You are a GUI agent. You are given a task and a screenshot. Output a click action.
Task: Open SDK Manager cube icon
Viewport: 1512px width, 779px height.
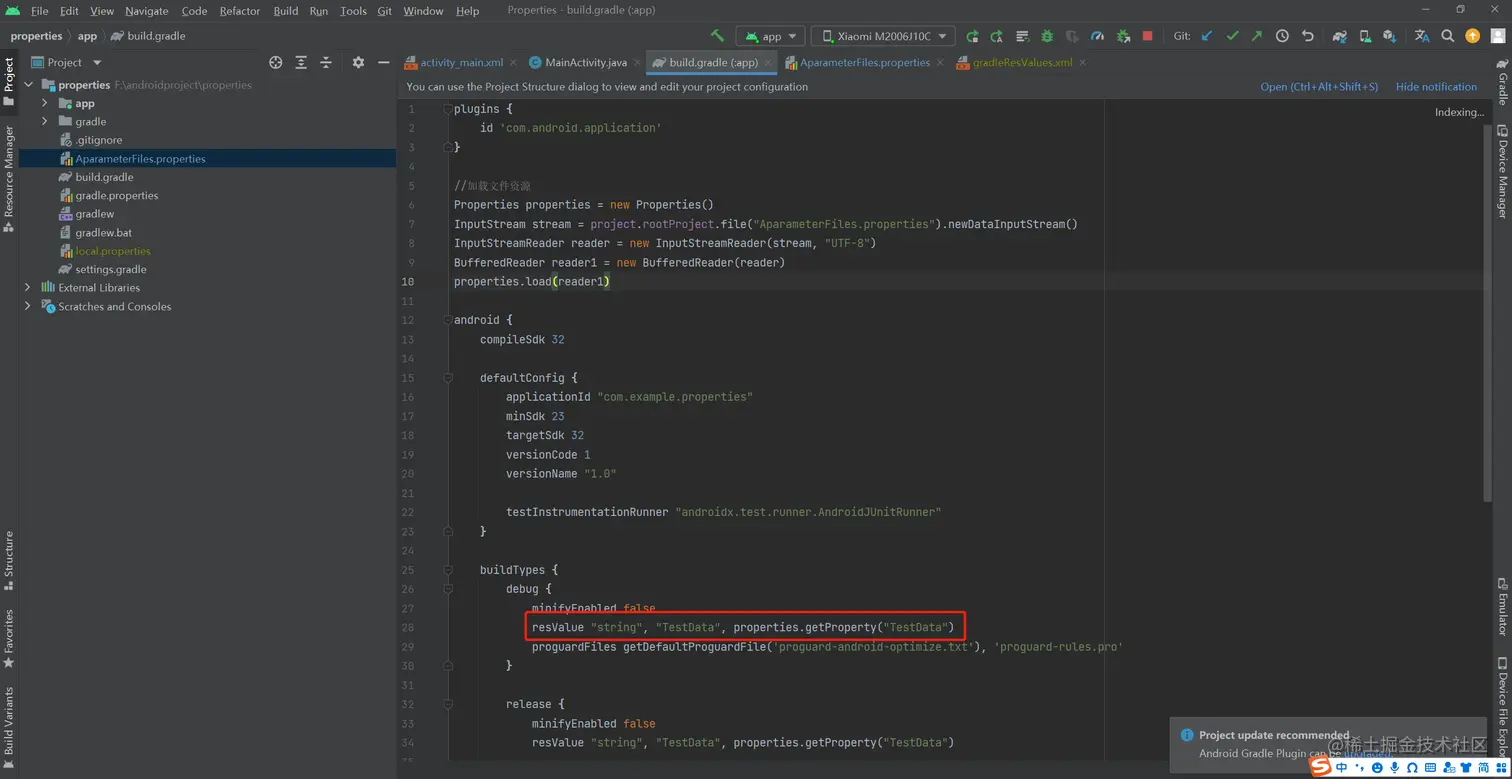[1389, 36]
